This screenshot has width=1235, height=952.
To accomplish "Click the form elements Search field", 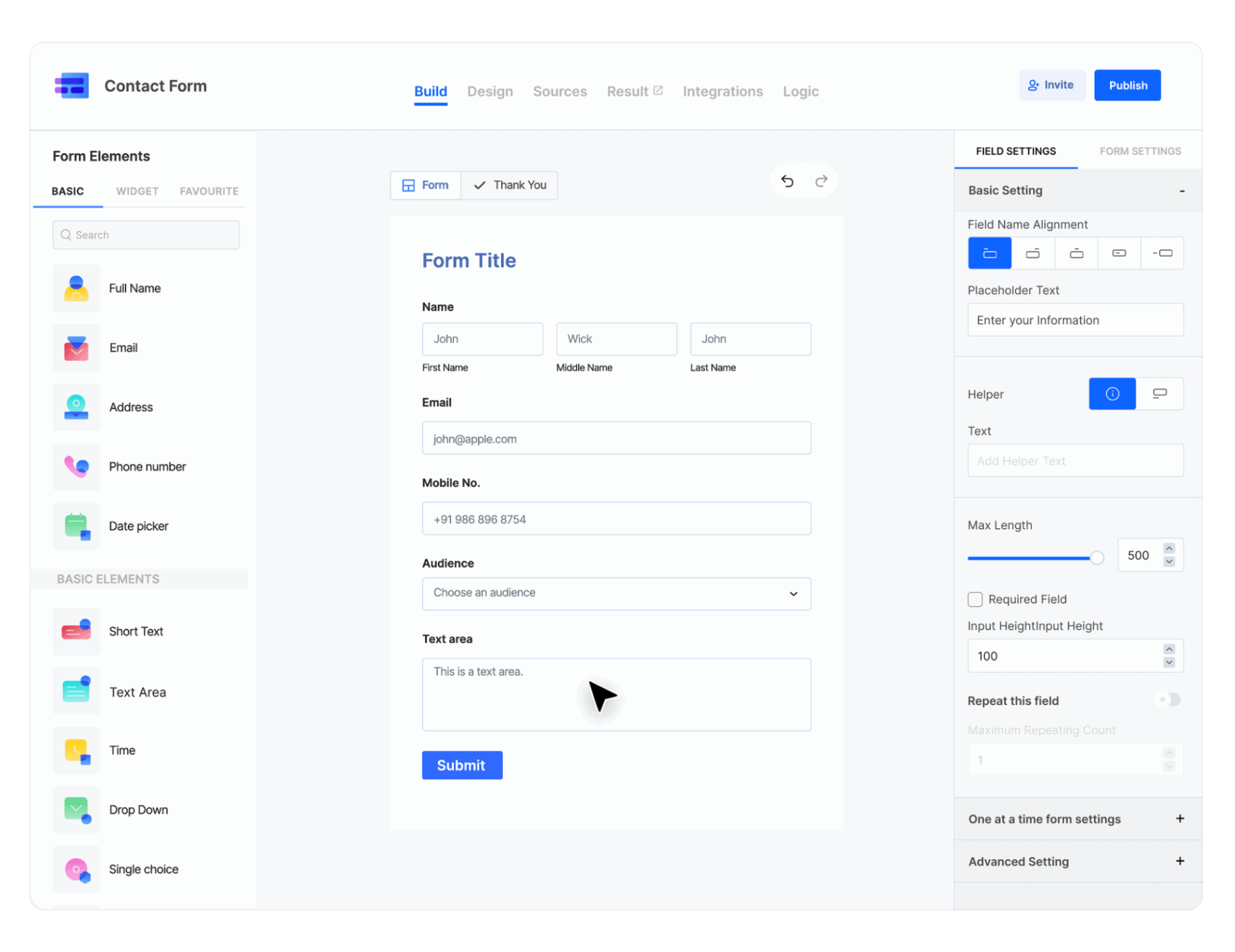I will click(146, 234).
